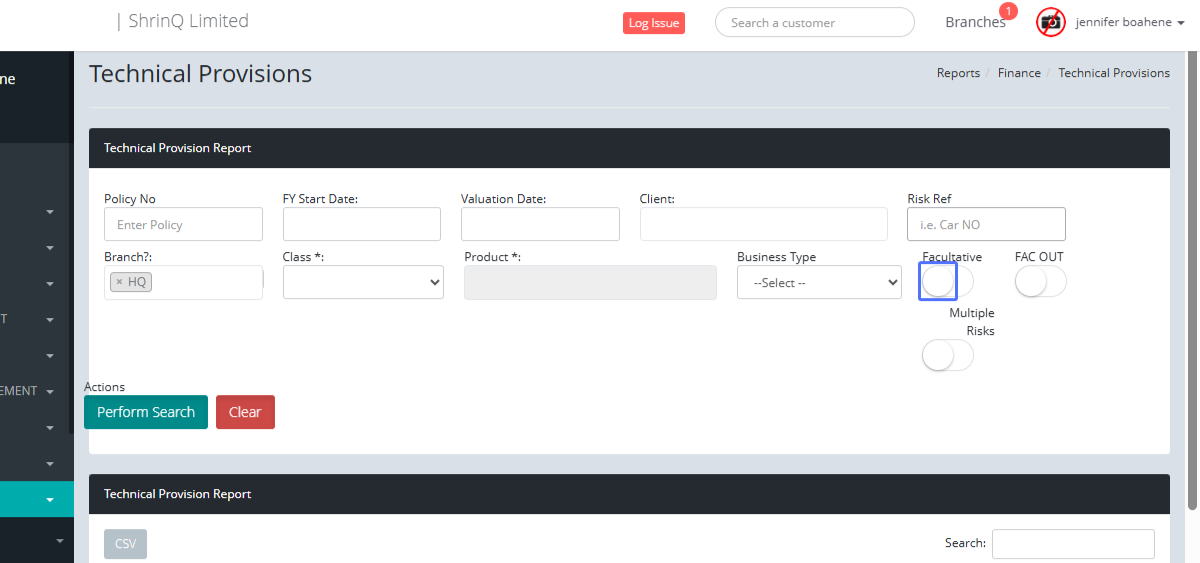The image size is (1200, 563).
Task: Enable the FAC OUT switch
Action: point(1040,282)
